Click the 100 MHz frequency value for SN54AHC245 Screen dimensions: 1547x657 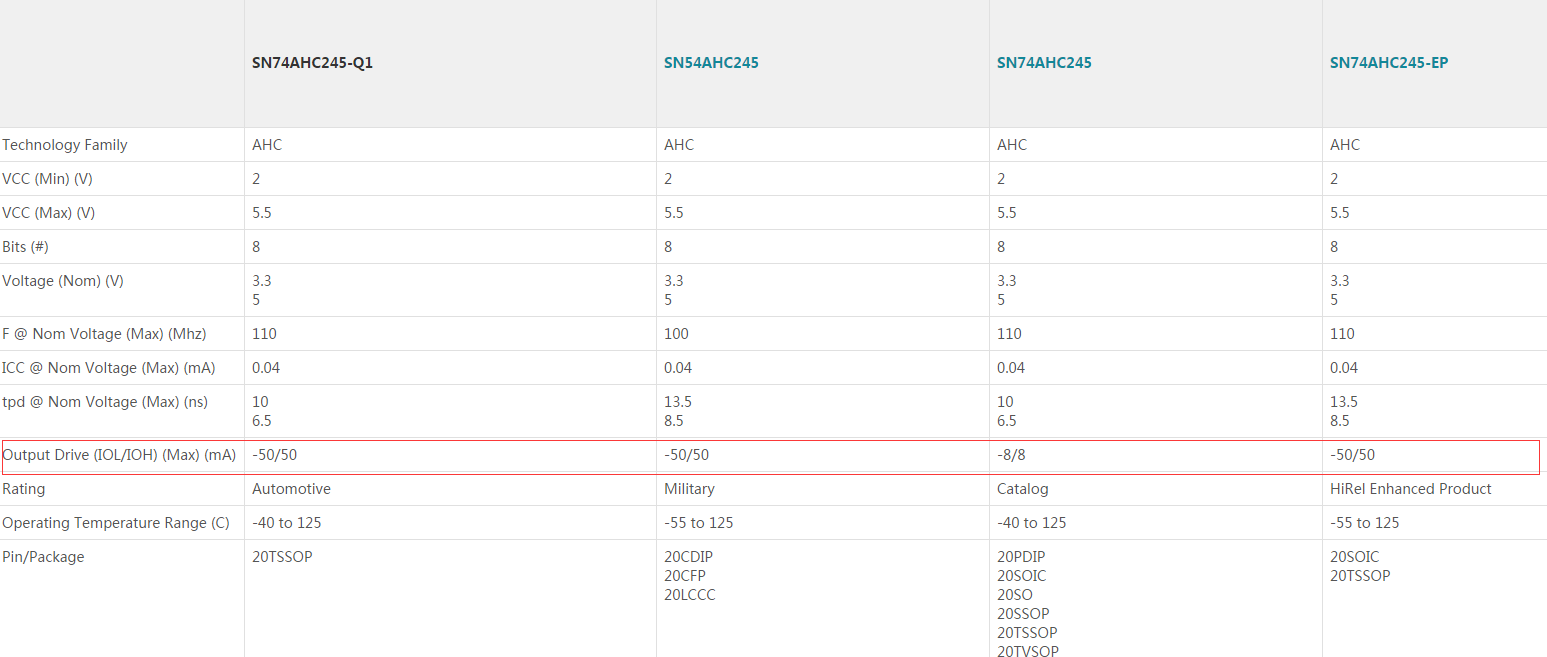click(676, 334)
